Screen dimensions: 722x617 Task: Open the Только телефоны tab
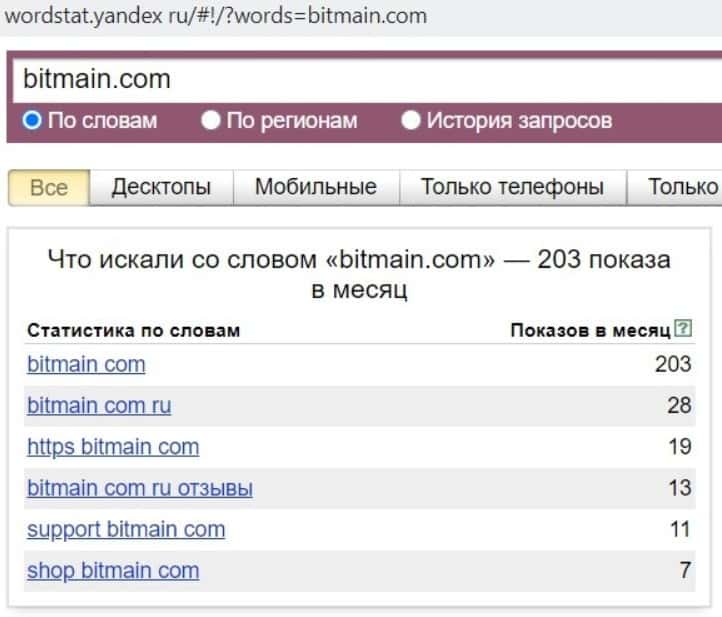point(512,187)
